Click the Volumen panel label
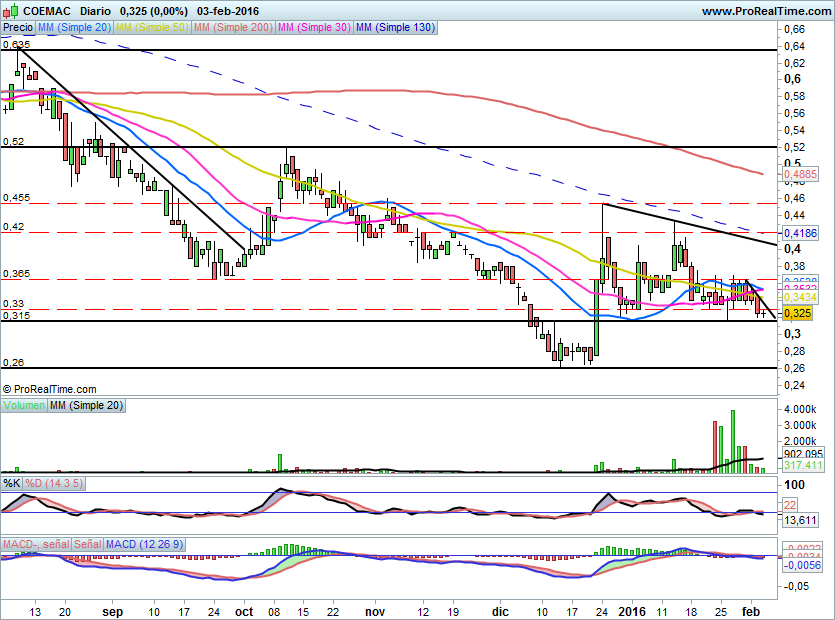This screenshot has width=835, height=620. click(24, 405)
